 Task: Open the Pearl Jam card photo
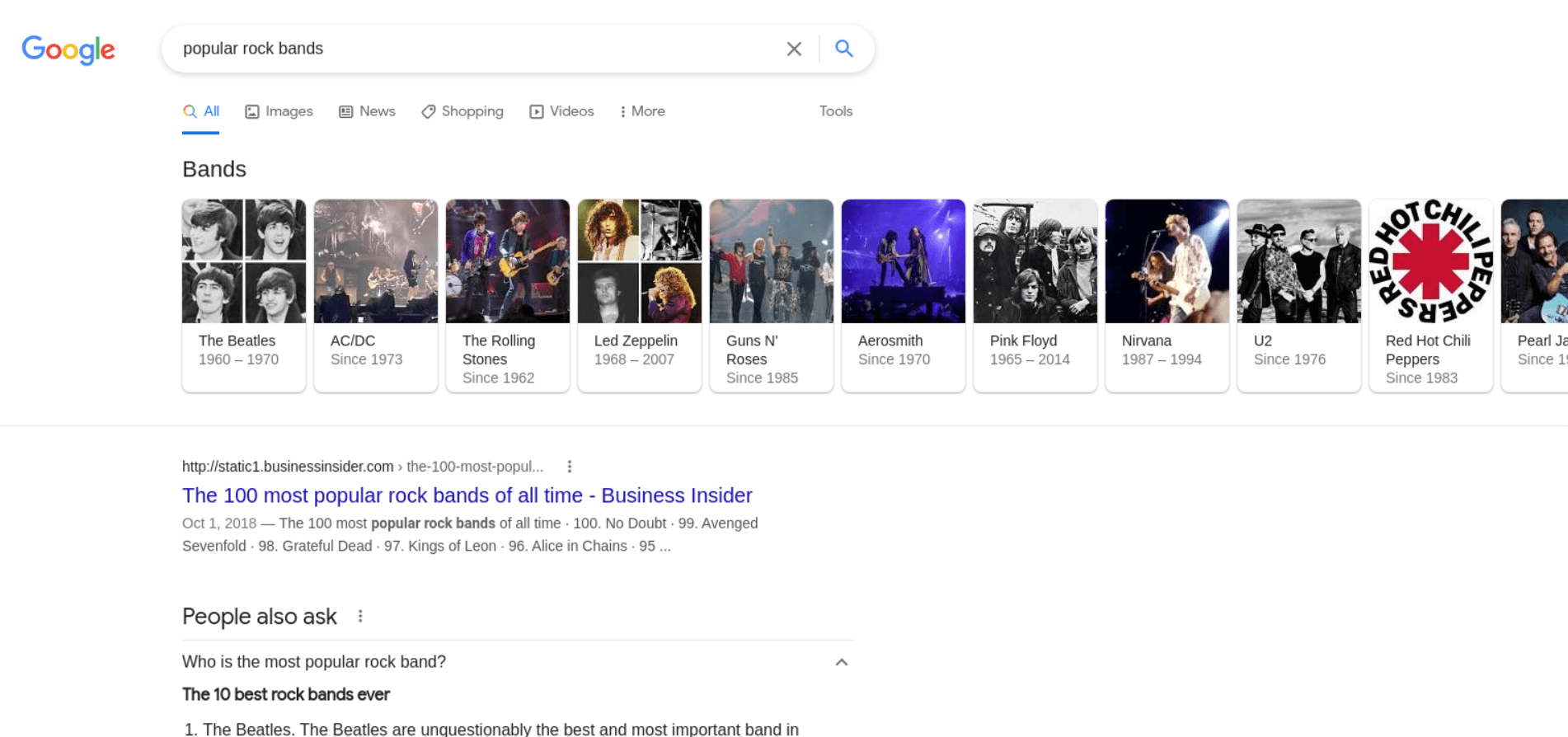[1534, 261]
